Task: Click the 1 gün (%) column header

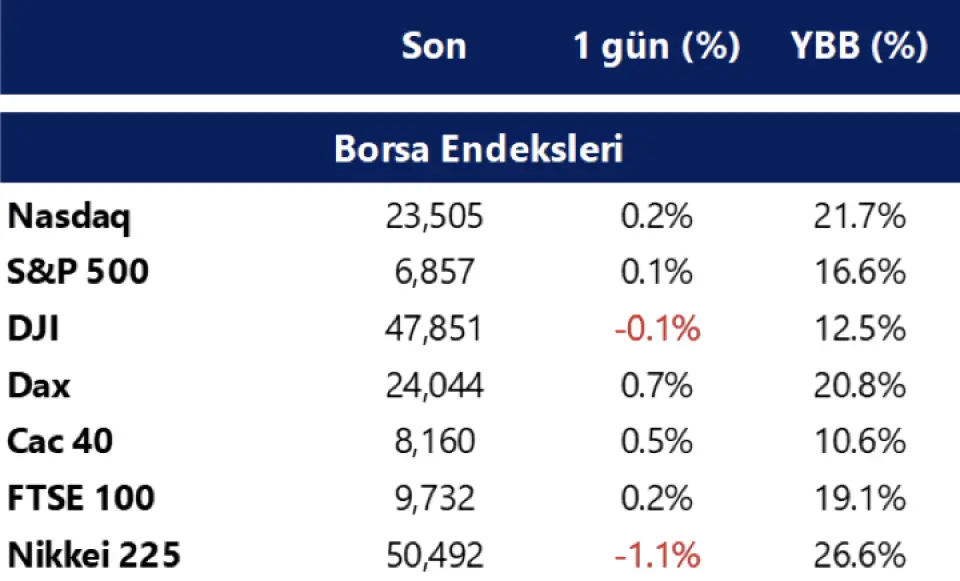Action: point(657,46)
